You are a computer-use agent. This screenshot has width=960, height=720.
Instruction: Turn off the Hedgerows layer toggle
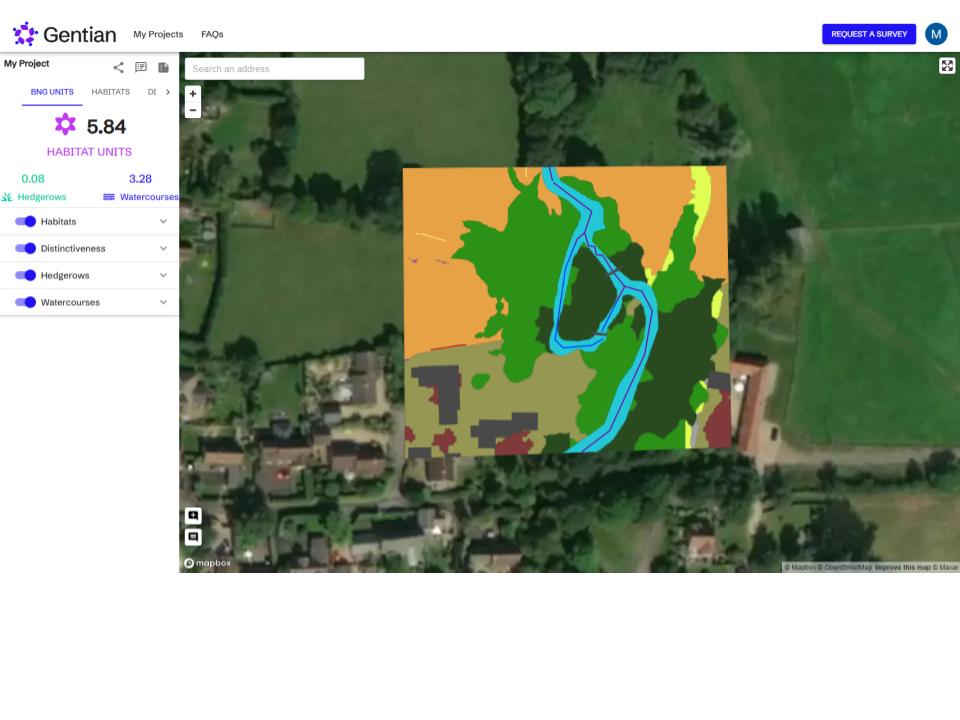[26, 276]
